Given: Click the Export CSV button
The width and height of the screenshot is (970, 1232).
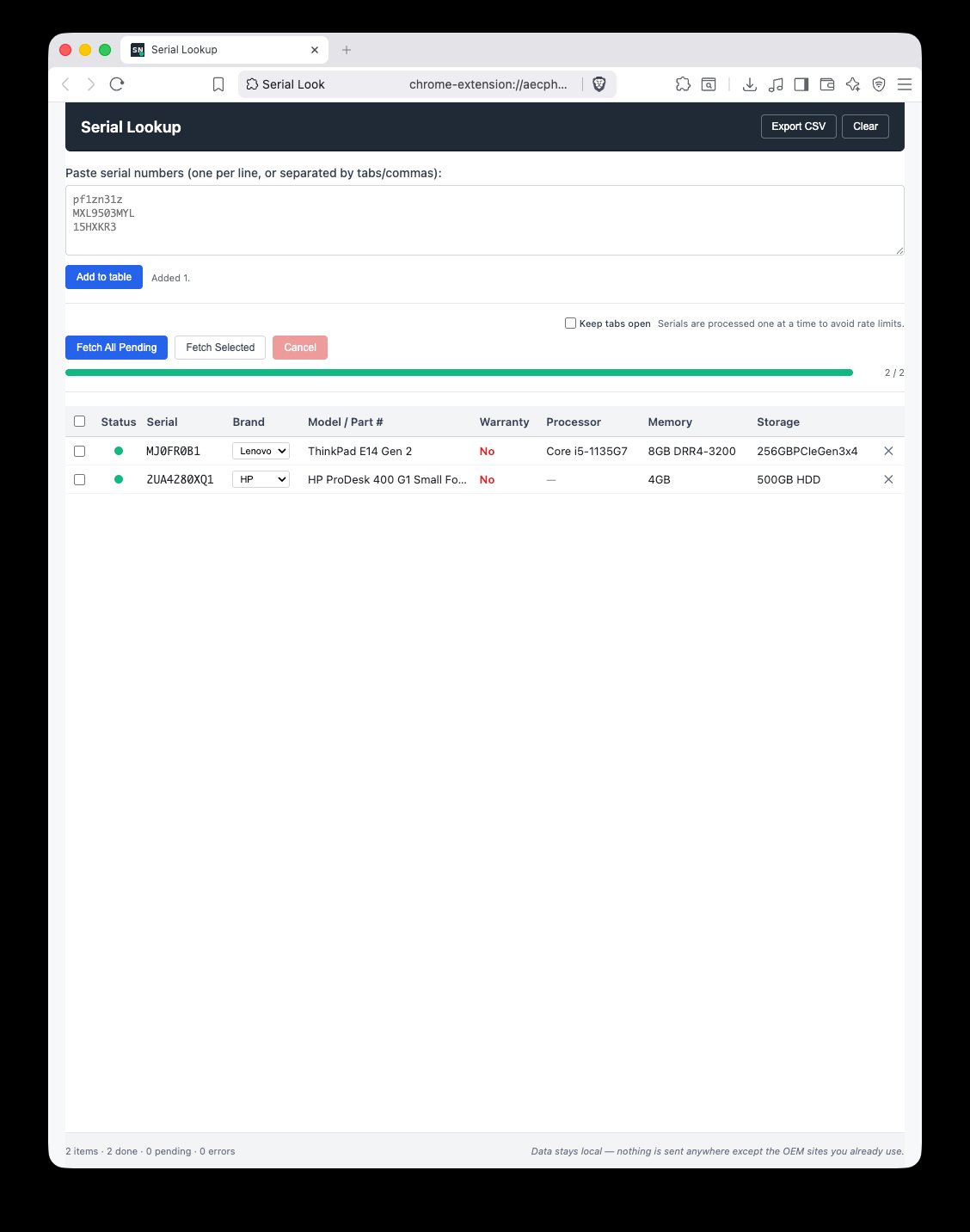Looking at the screenshot, I should pos(798,126).
